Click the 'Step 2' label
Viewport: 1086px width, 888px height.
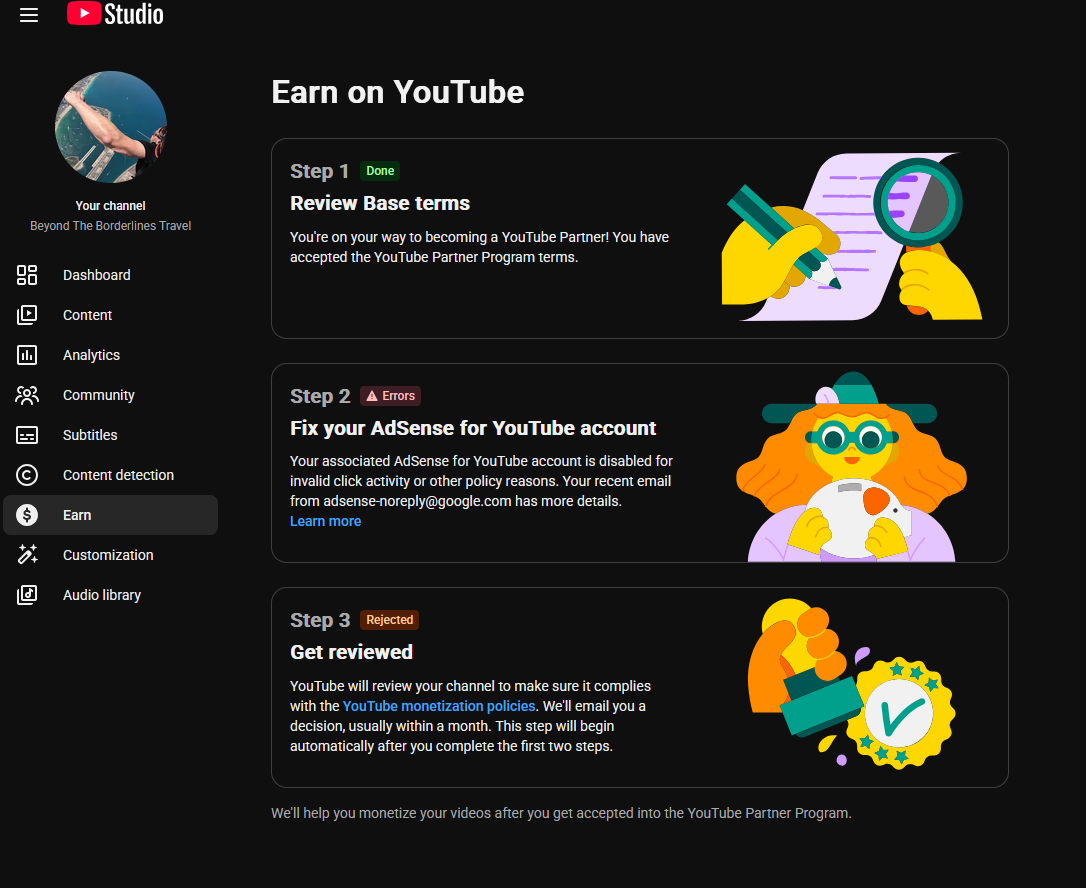tap(320, 396)
